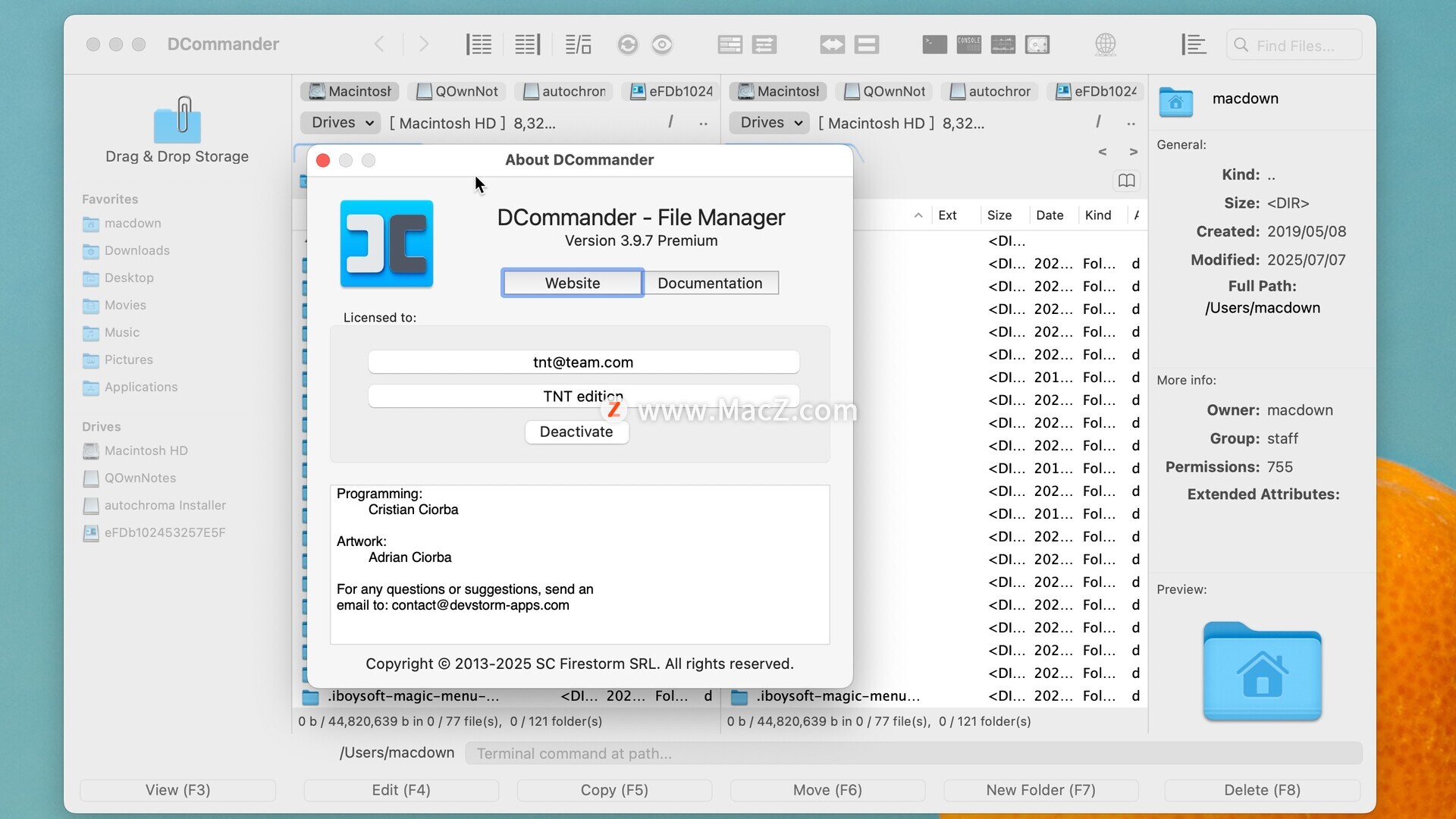Click left panel root slash button
Screen dimensions: 1456x819
[x=670, y=122]
